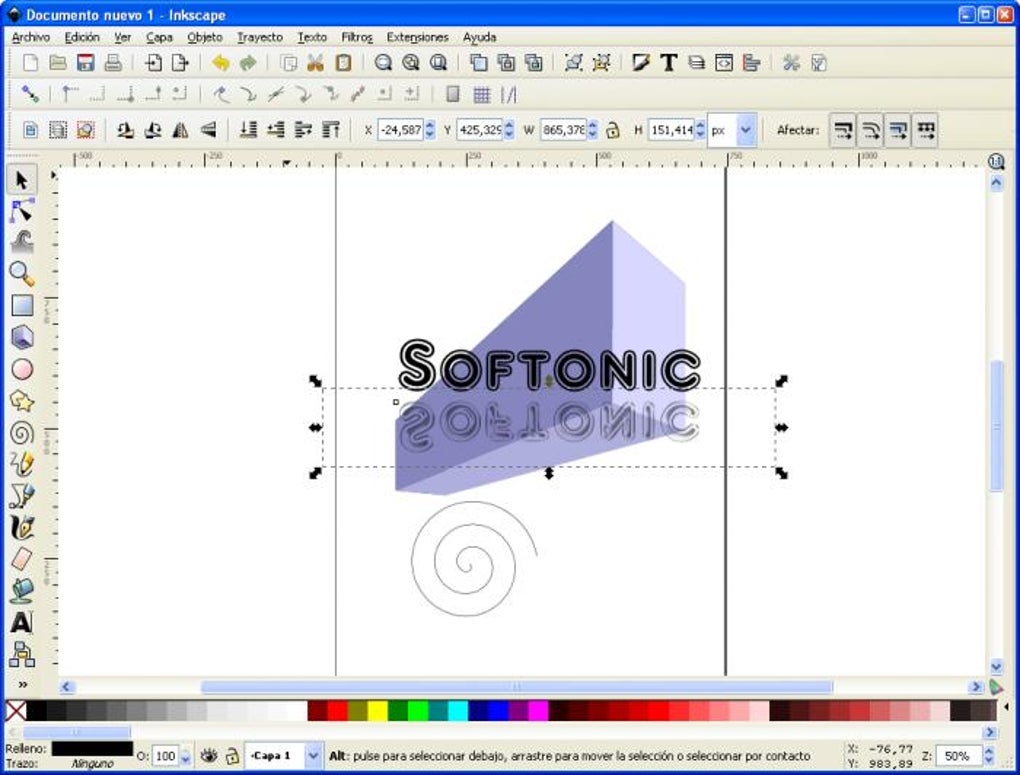
Task: Click the zoom percentage spinner arrows
Action: click(x=989, y=755)
